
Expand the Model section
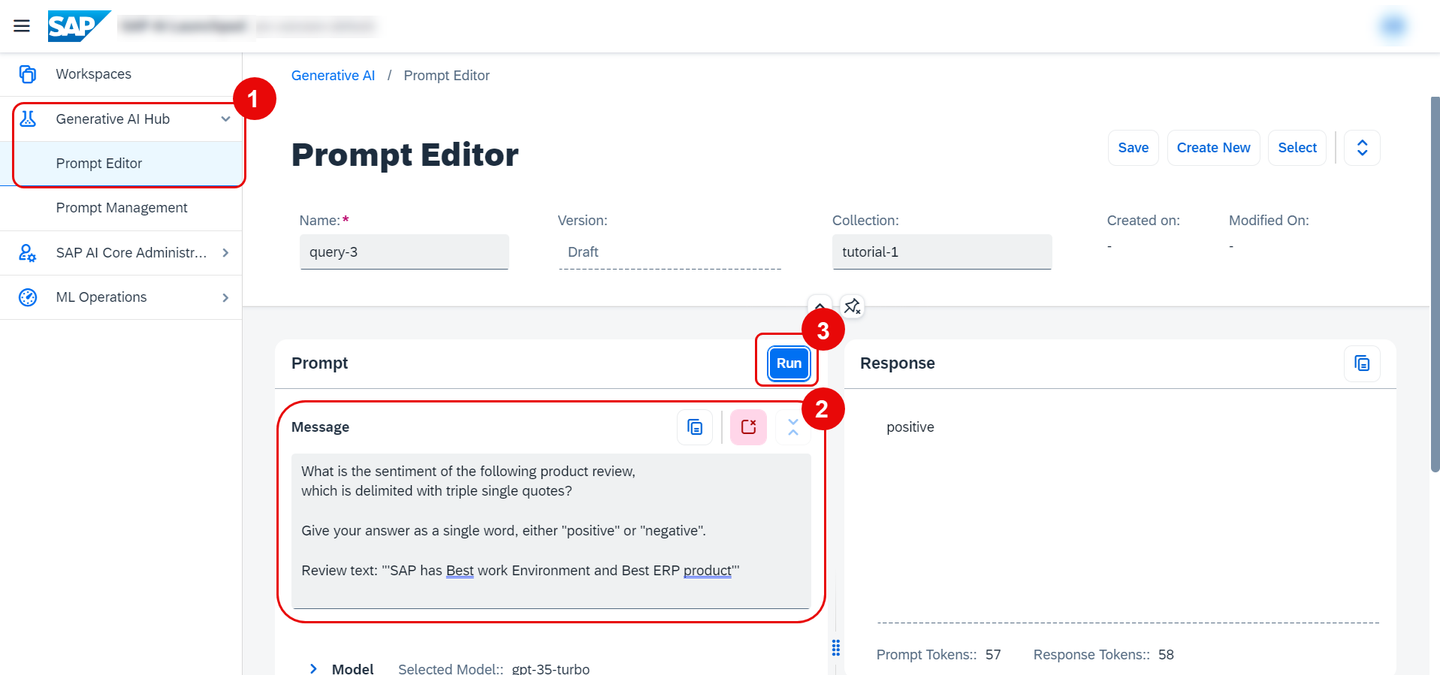coord(313,668)
